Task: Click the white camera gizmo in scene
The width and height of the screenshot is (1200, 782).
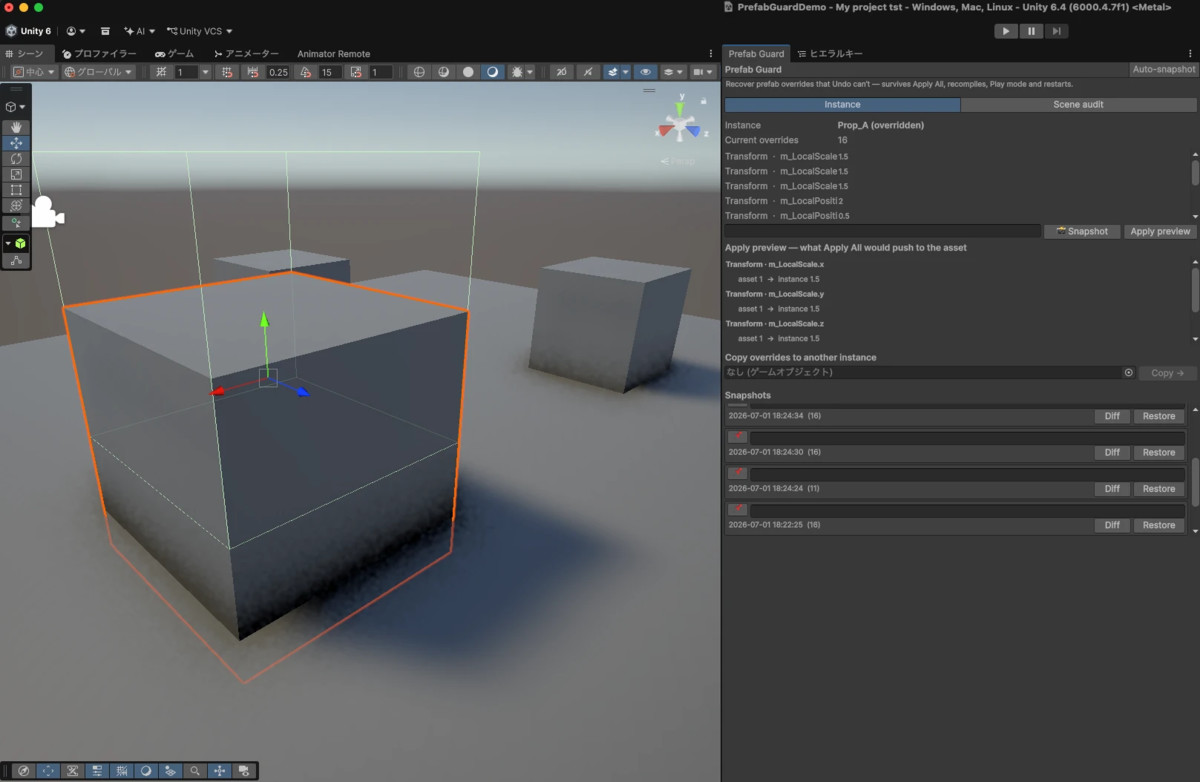Action: [x=46, y=213]
